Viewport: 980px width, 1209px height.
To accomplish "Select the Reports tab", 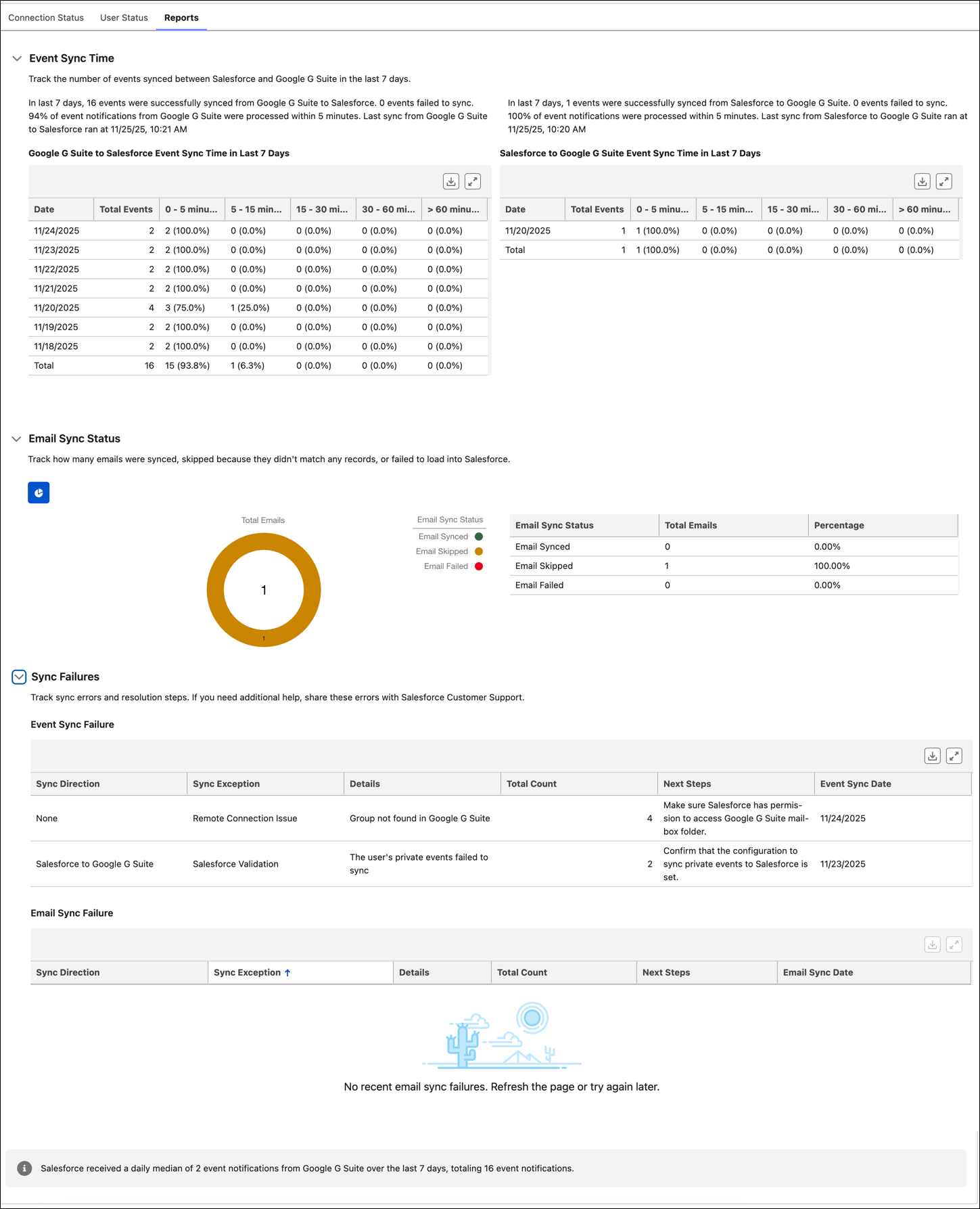I will pyautogui.click(x=181, y=18).
